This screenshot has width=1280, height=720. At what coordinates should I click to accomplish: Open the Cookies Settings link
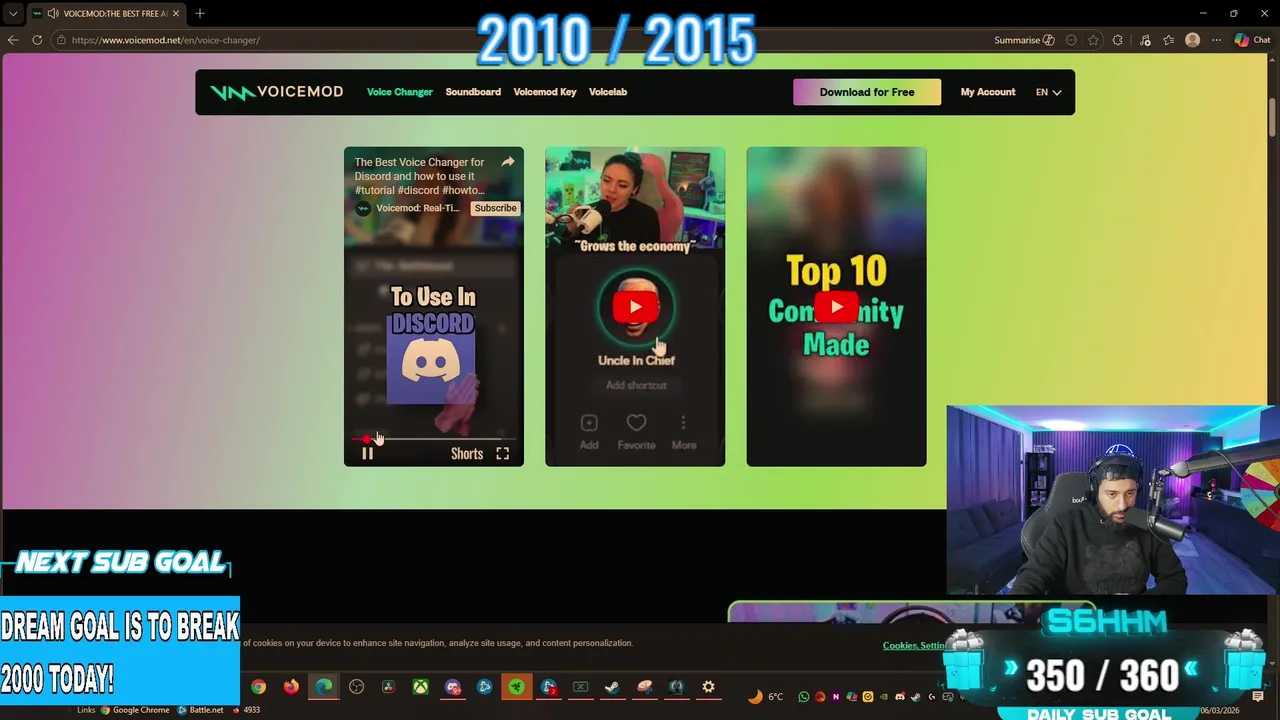point(915,645)
